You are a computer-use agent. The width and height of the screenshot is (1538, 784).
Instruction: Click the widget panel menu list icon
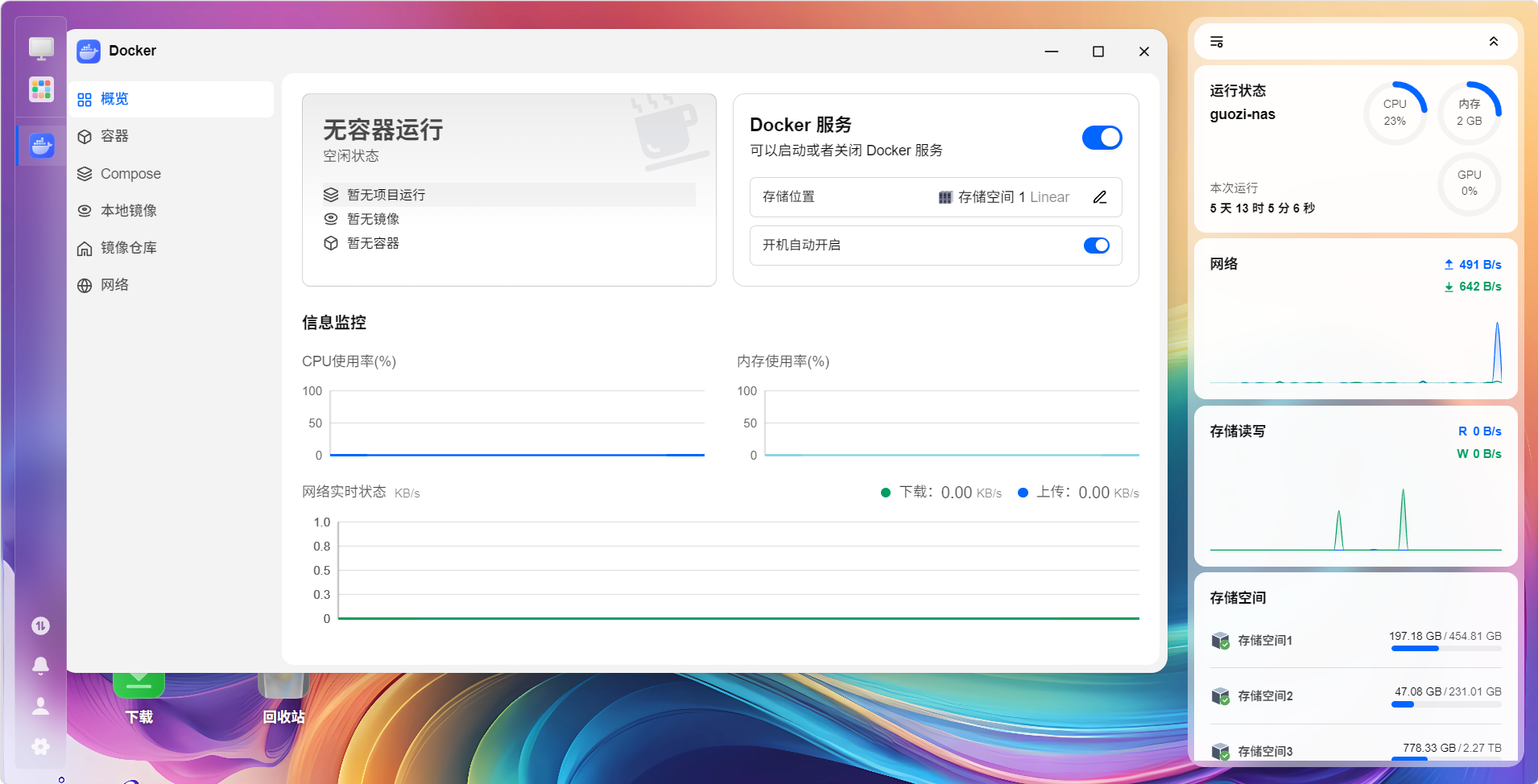click(x=1217, y=42)
